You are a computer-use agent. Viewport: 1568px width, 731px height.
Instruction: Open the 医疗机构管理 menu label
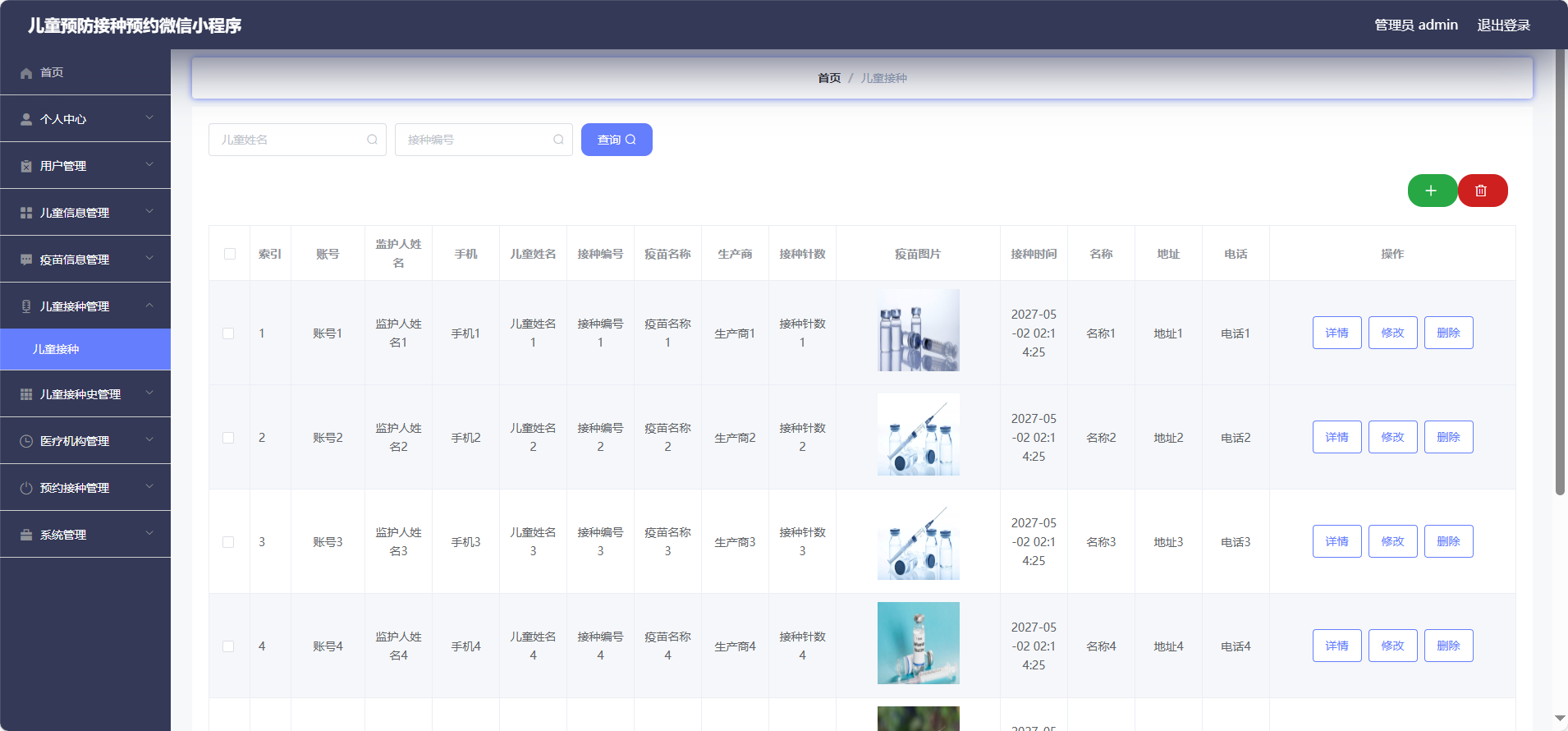click(75, 442)
